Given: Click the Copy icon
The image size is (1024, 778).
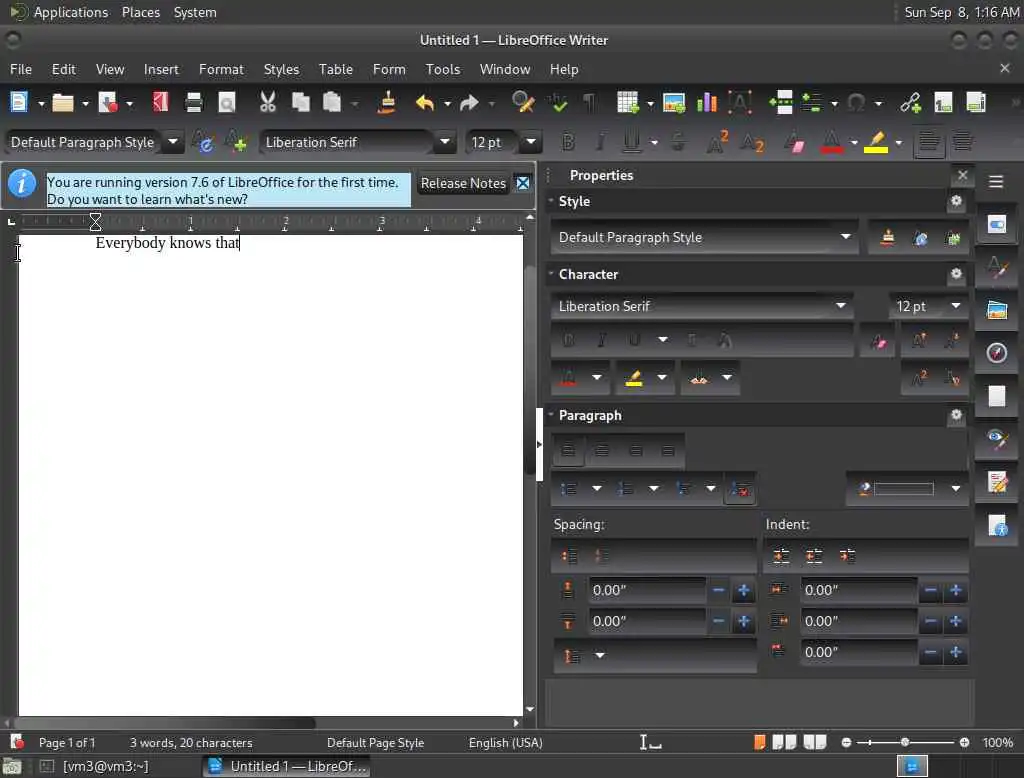Looking at the screenshot, I should pos(300,103).
